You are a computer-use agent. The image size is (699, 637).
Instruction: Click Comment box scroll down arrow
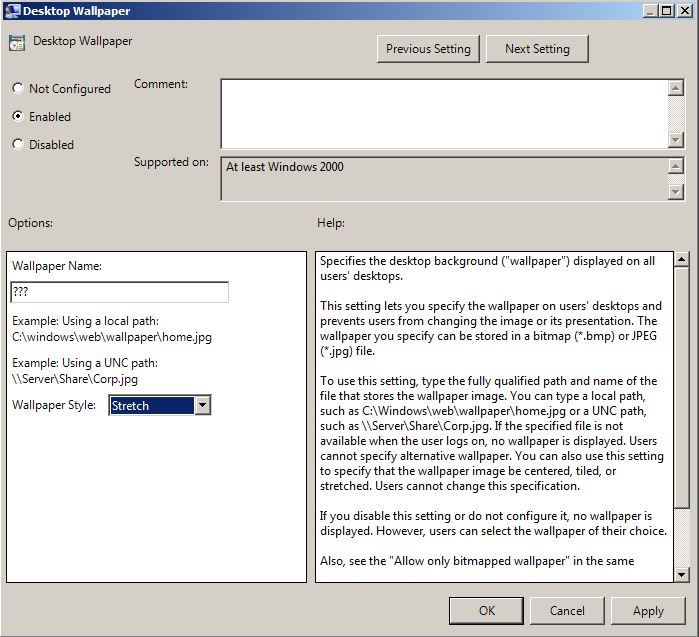click(676, 140)
